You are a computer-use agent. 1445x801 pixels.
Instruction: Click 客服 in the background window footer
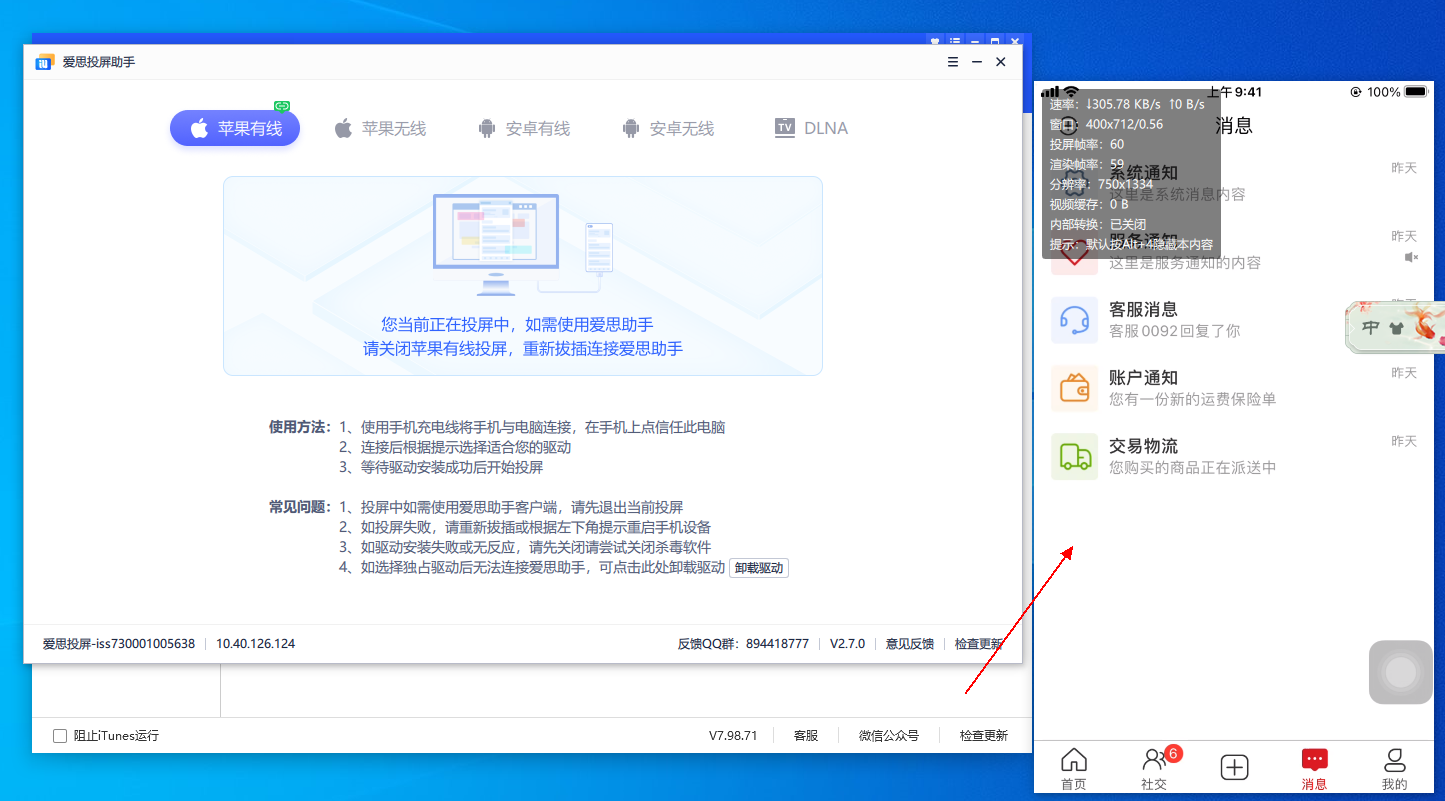pos(806,736)
